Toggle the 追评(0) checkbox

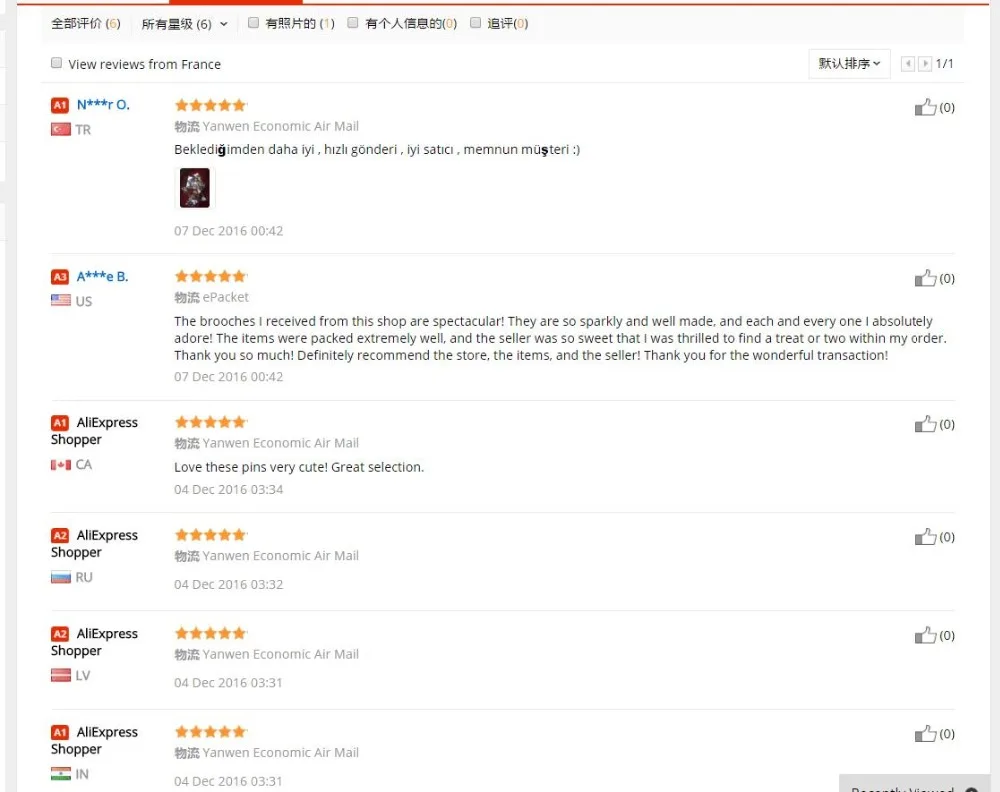pos(475,23)
